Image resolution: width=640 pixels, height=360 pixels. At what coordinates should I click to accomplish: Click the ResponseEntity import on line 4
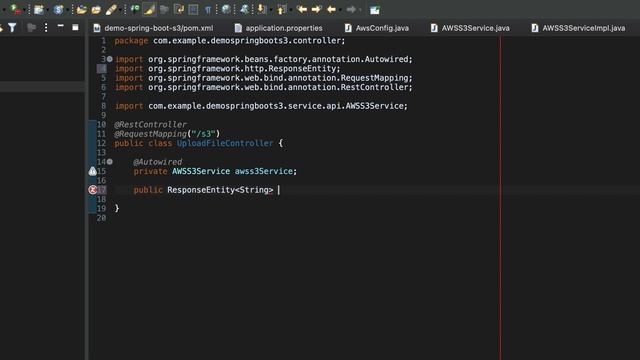(228, 69)
